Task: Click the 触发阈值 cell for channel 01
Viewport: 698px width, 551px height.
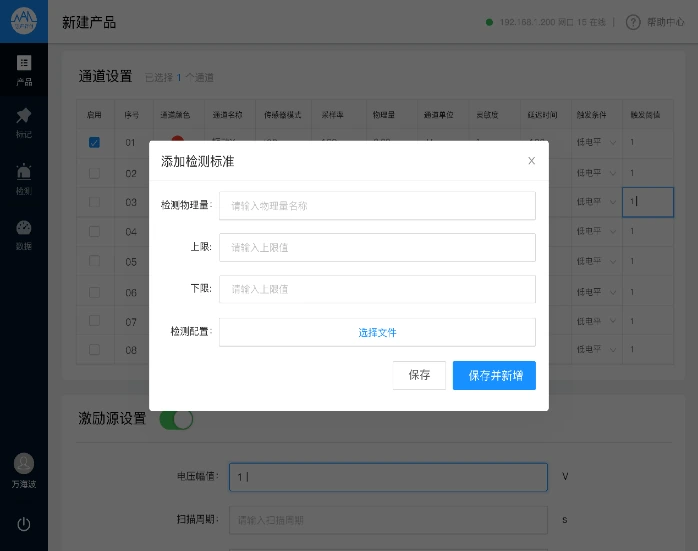Action: pos(648,142)
